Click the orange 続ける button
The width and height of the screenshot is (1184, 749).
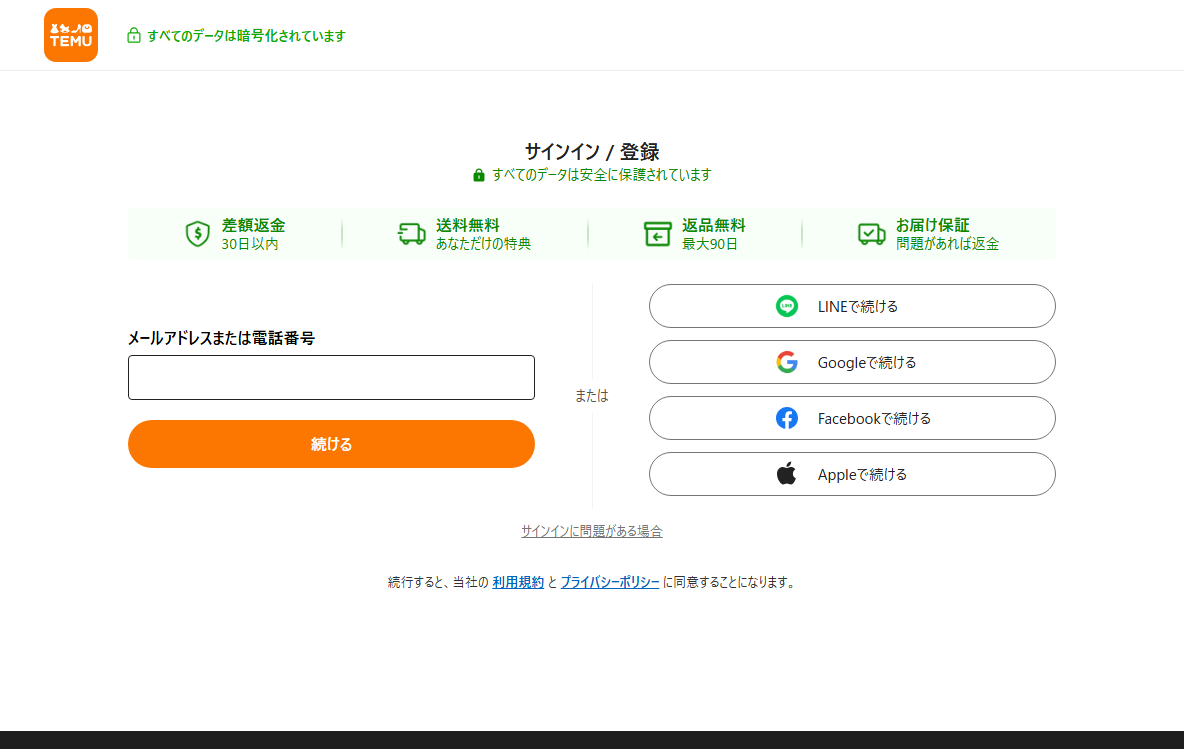pos(331,444)
